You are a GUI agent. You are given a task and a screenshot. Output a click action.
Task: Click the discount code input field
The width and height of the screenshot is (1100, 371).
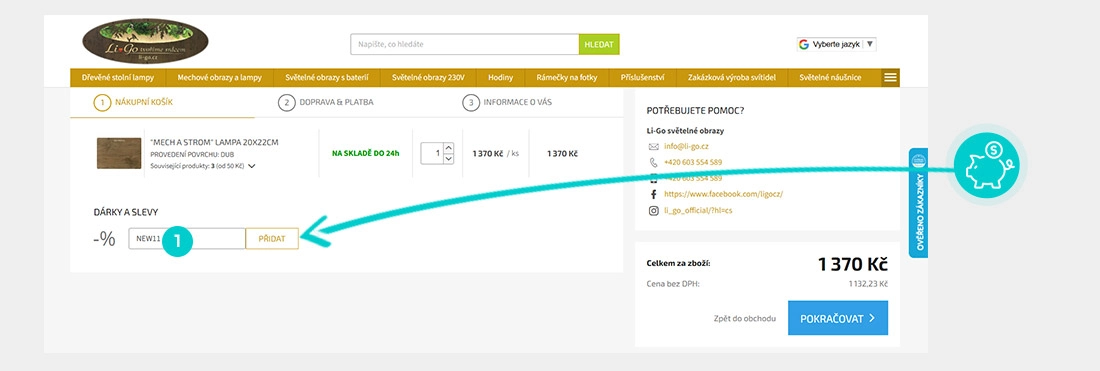(187, 238)
